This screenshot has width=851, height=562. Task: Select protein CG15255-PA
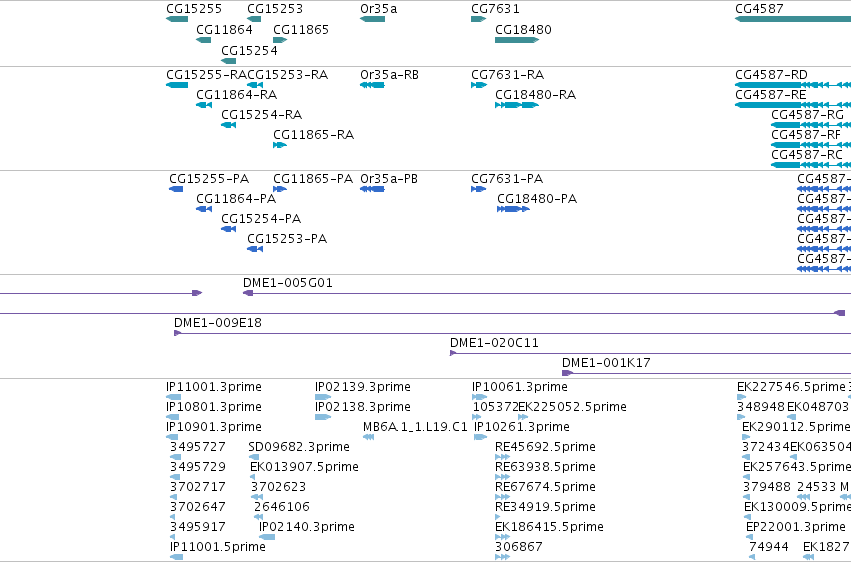pyautogui.click(x=209, y=178)
